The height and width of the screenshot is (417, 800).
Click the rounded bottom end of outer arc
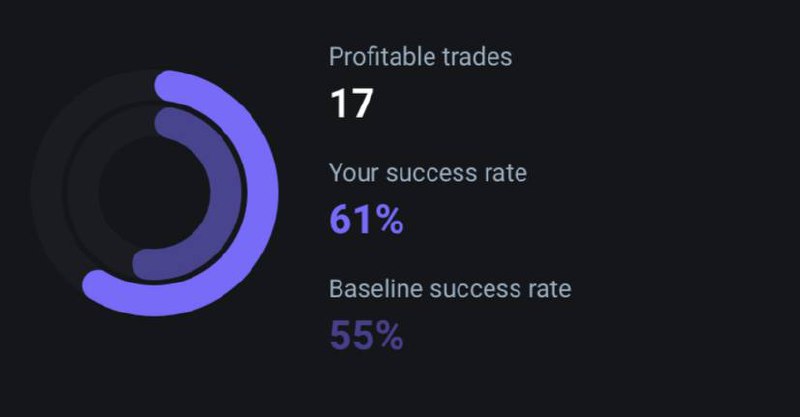point(98,287)
